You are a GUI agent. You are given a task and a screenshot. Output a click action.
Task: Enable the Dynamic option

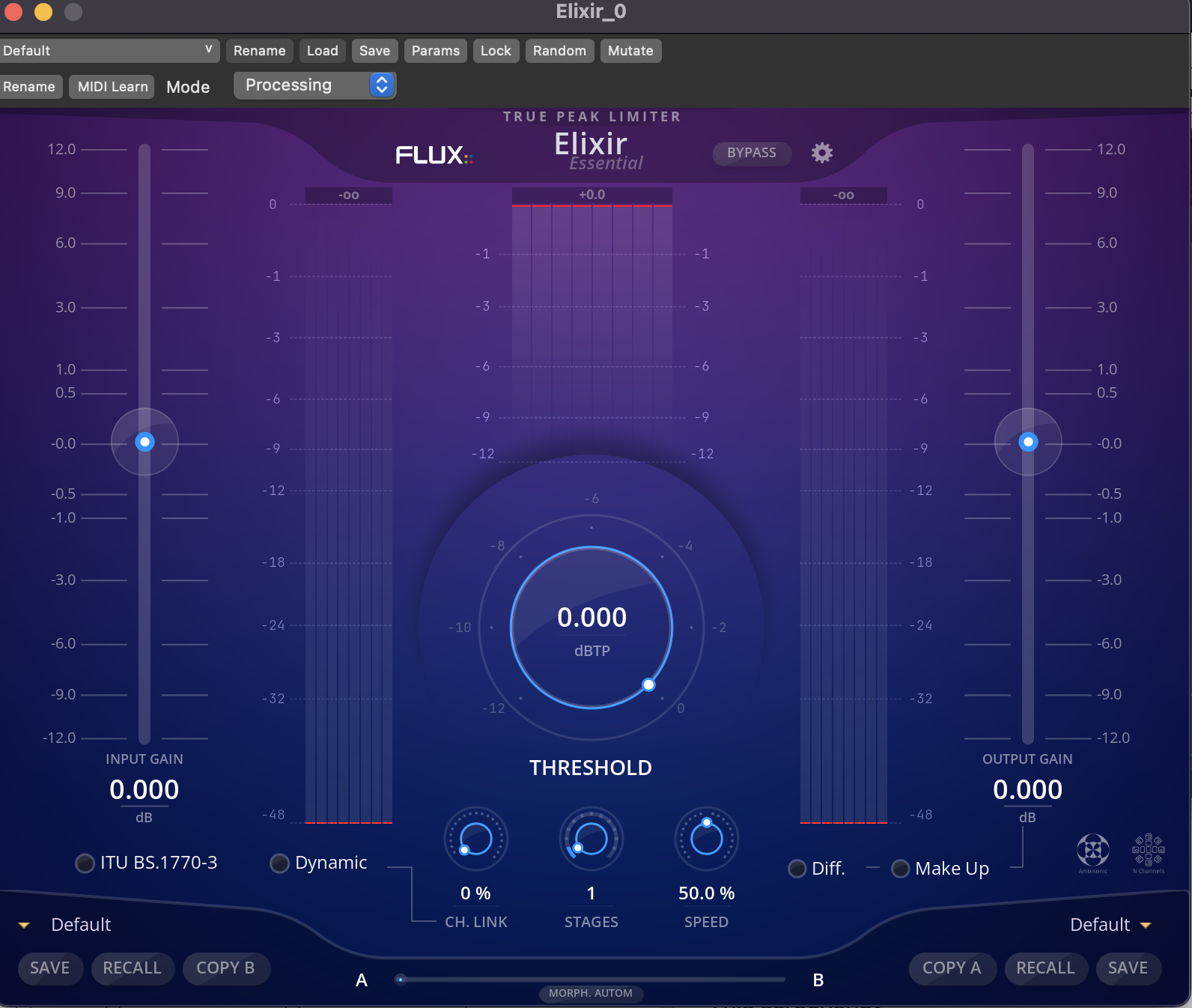tap(279, 863)
